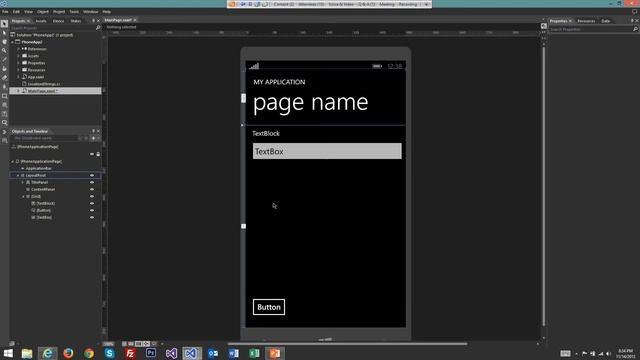Open the Edit menu
The height and width of the screenshot is (360, 640).
click(16, 12)
